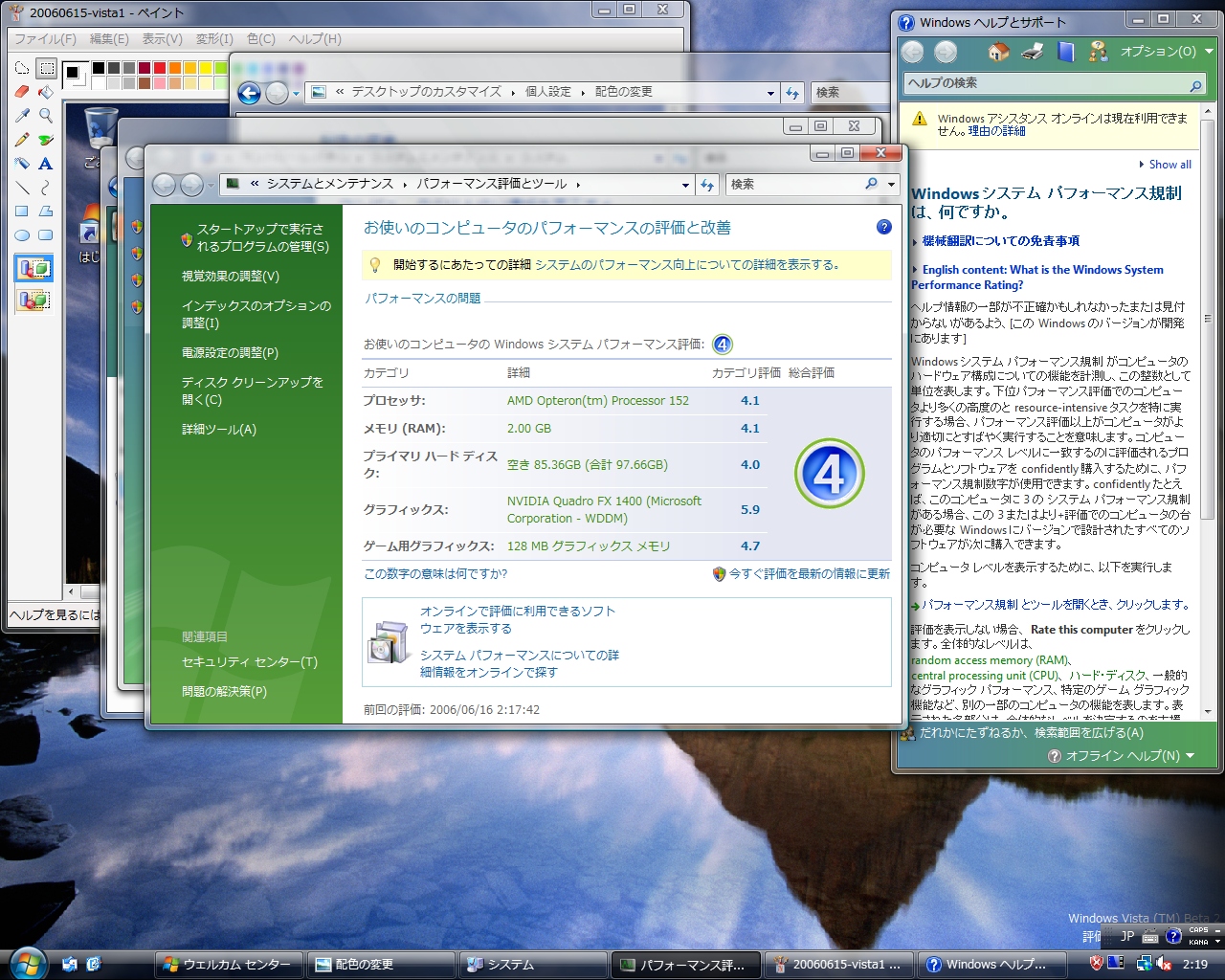This screenshot has height=980, width=1225.
Task: Open the 表示(V) menu in Paint
Action: [163, 39]
